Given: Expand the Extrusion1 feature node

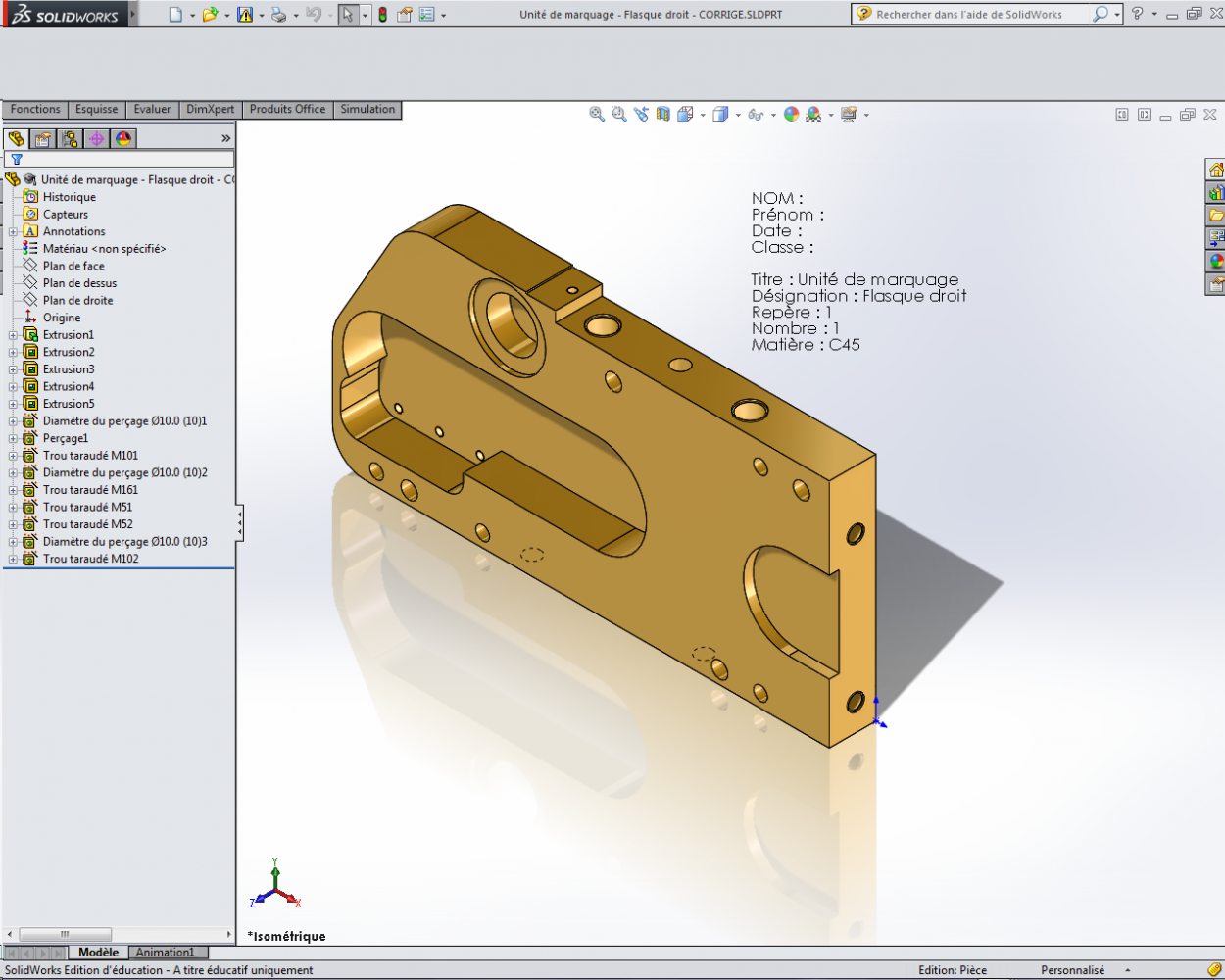Looking at the screenshot, I should [x=13, y=335].
